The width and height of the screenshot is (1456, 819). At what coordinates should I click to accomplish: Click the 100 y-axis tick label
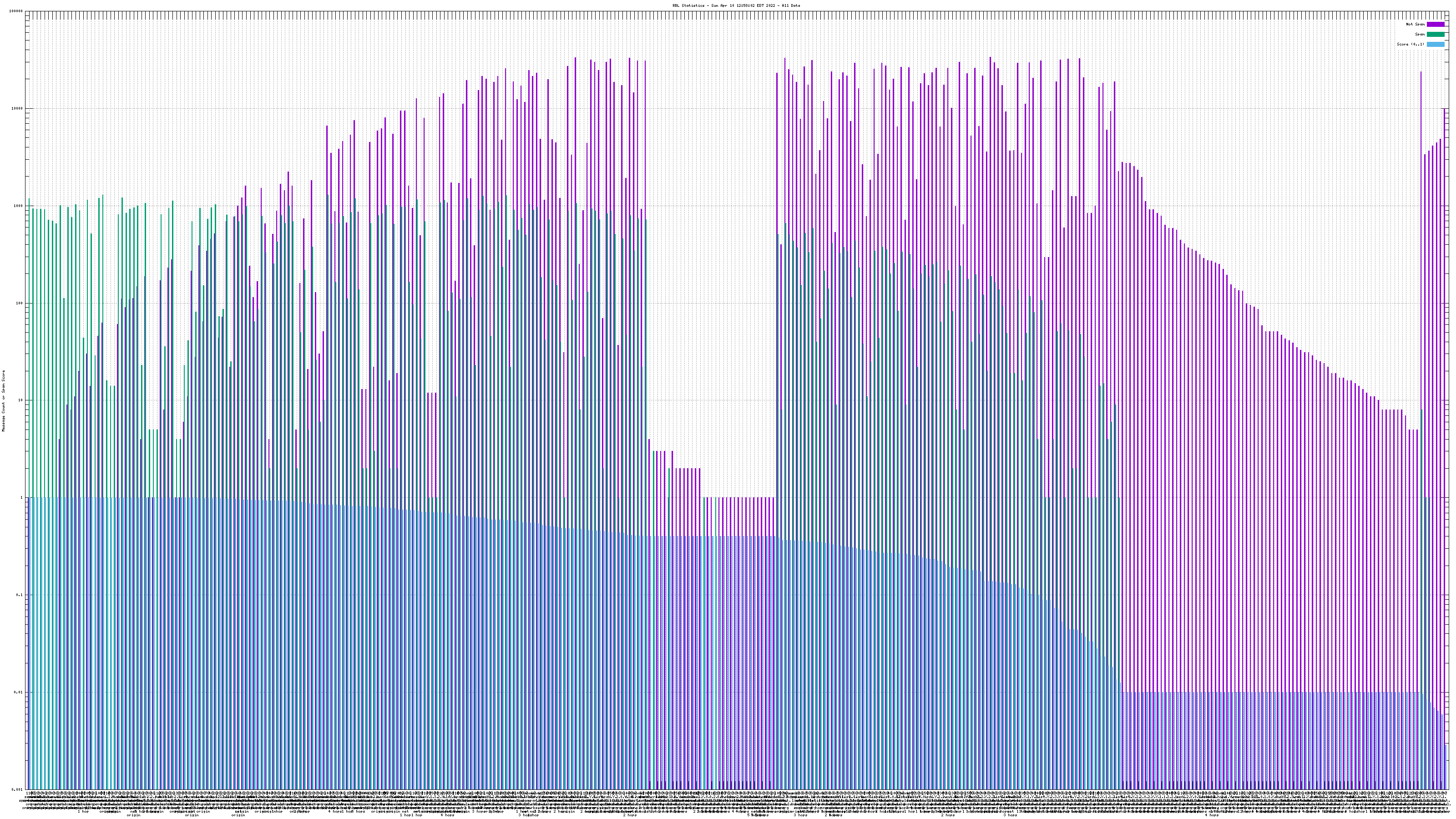[x=20, y=303]
